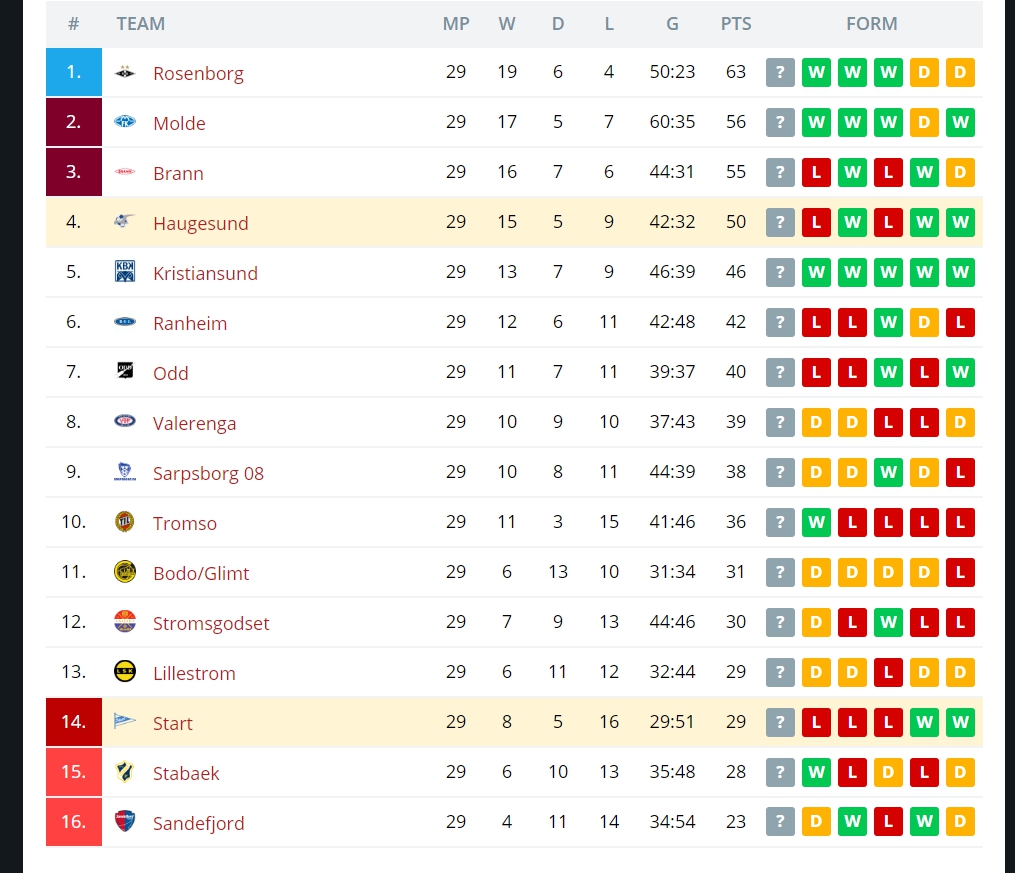Click Start's next match question-mark badge
Viewport: 1015px width, 873px height.
pos(780,722)
